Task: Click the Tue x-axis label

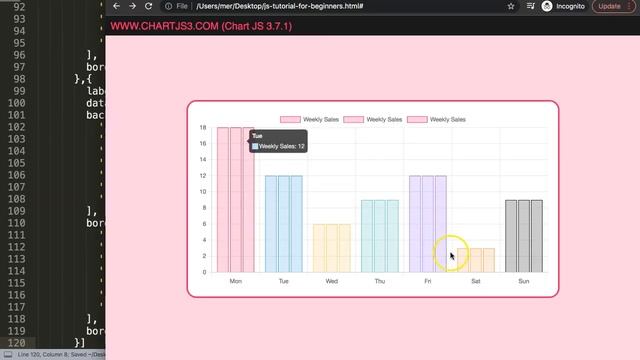Action: [284, 281]
